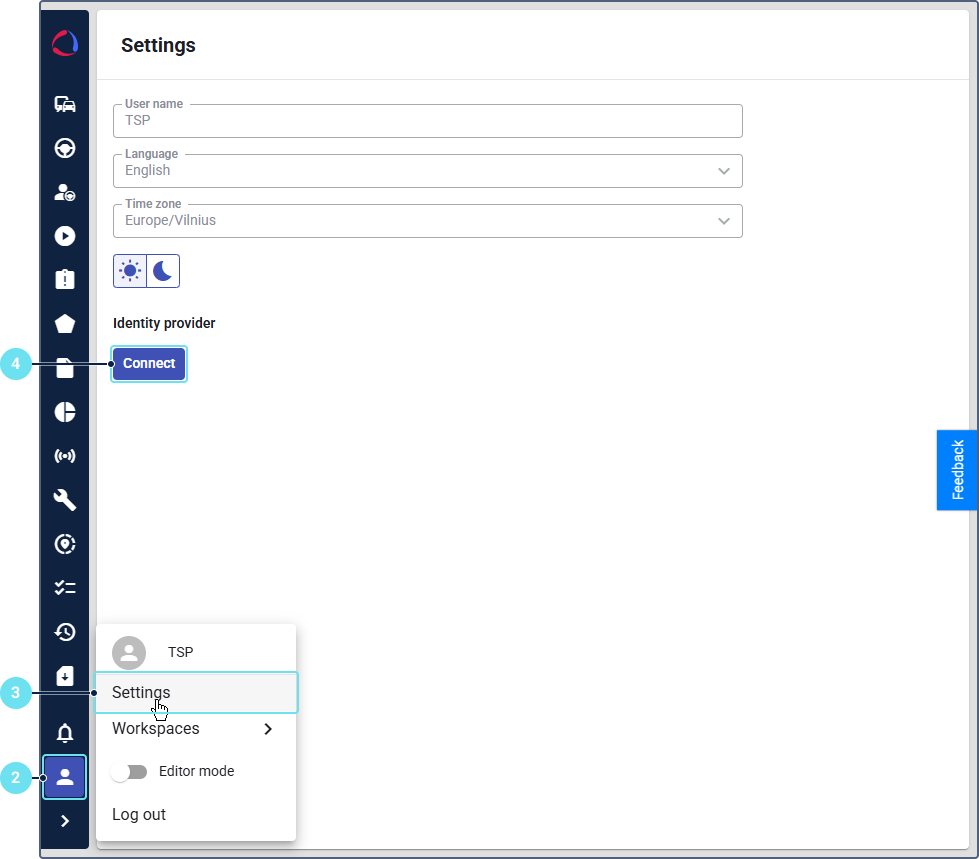
Task: Open the pie chart reports icon
Action: pos(65,412)
